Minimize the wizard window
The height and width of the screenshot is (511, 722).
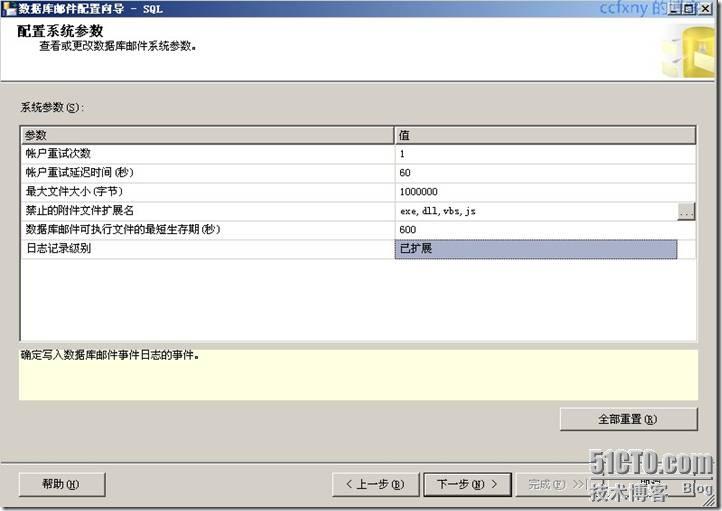click(674, 8)
